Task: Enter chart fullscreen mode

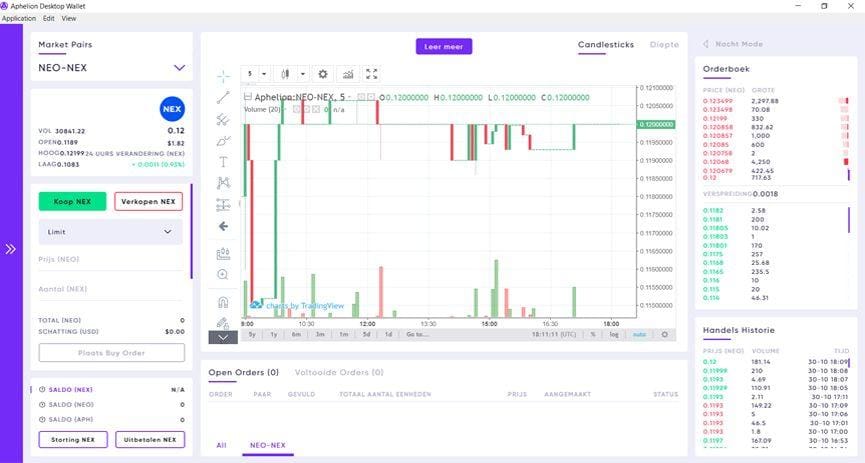Action: 372,74
